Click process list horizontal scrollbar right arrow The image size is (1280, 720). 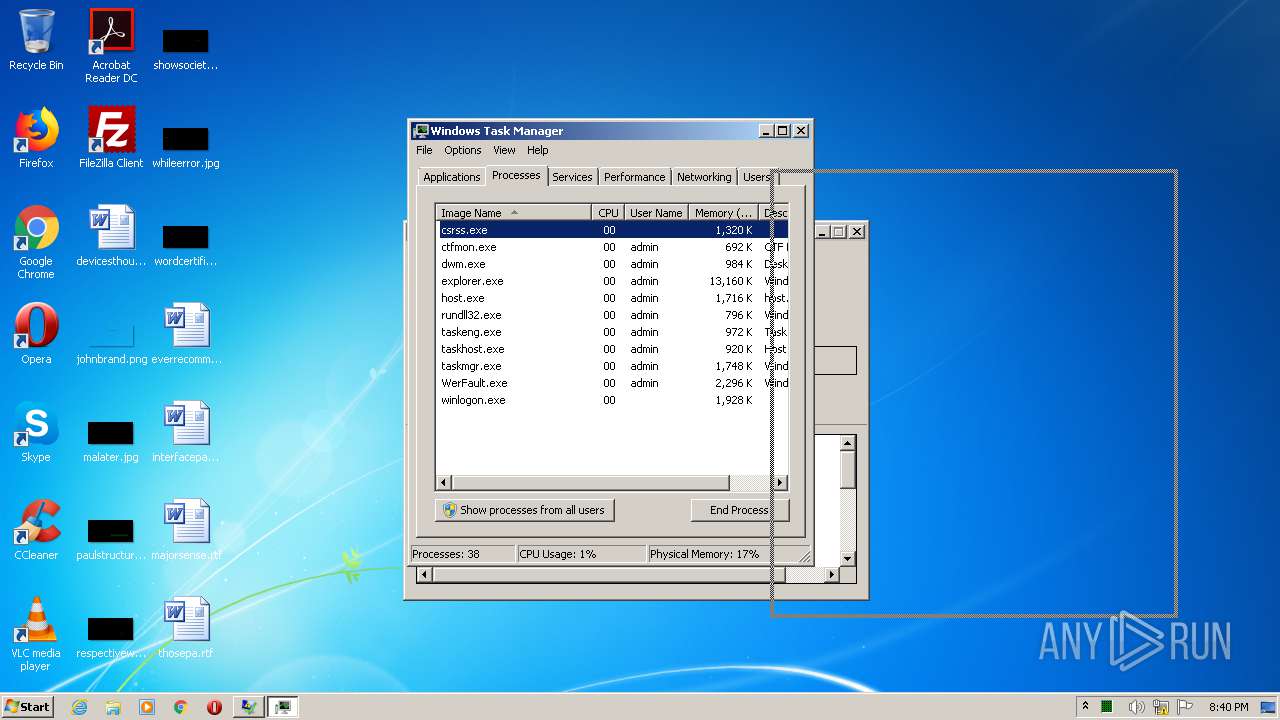tap(780, 482)
